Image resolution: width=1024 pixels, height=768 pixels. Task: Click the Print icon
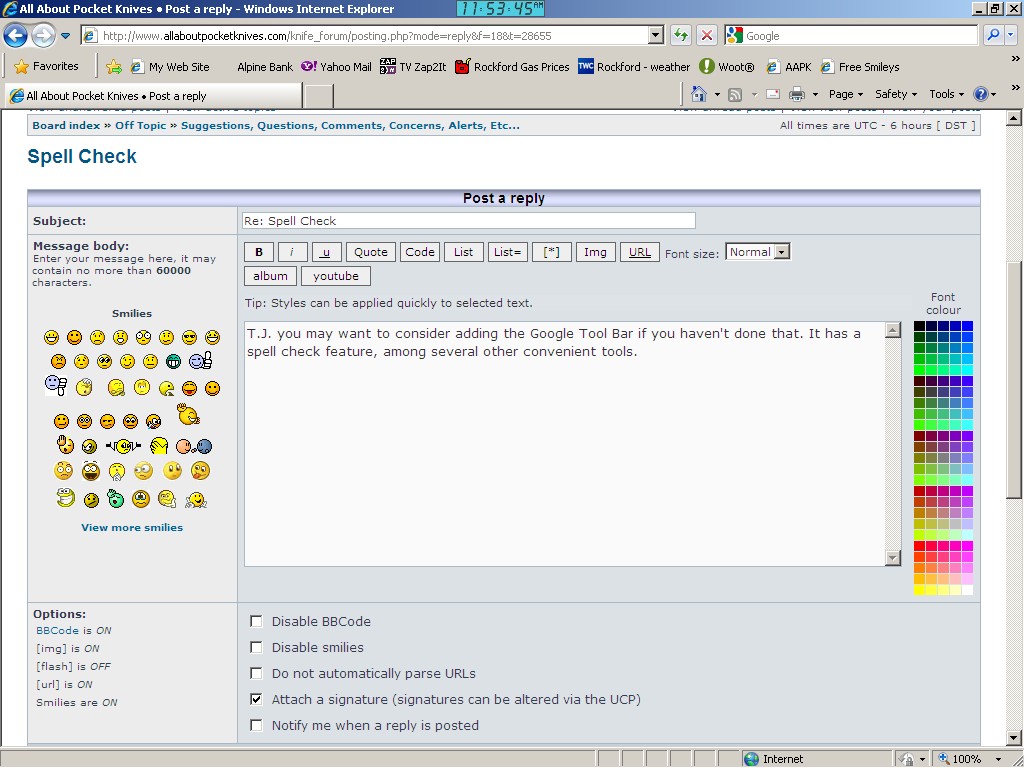797,95
